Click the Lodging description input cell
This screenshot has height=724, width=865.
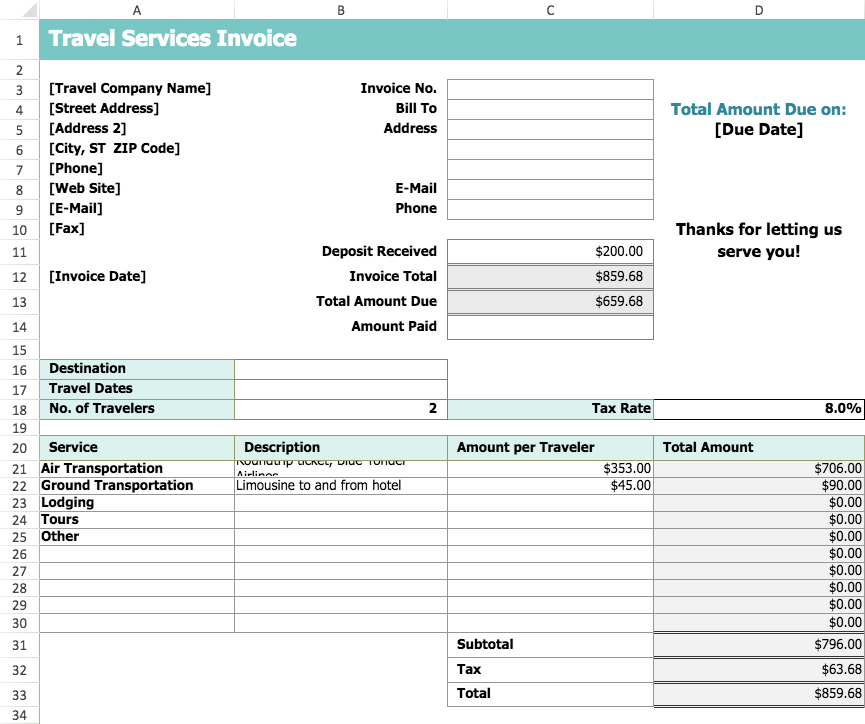(341, 503)
